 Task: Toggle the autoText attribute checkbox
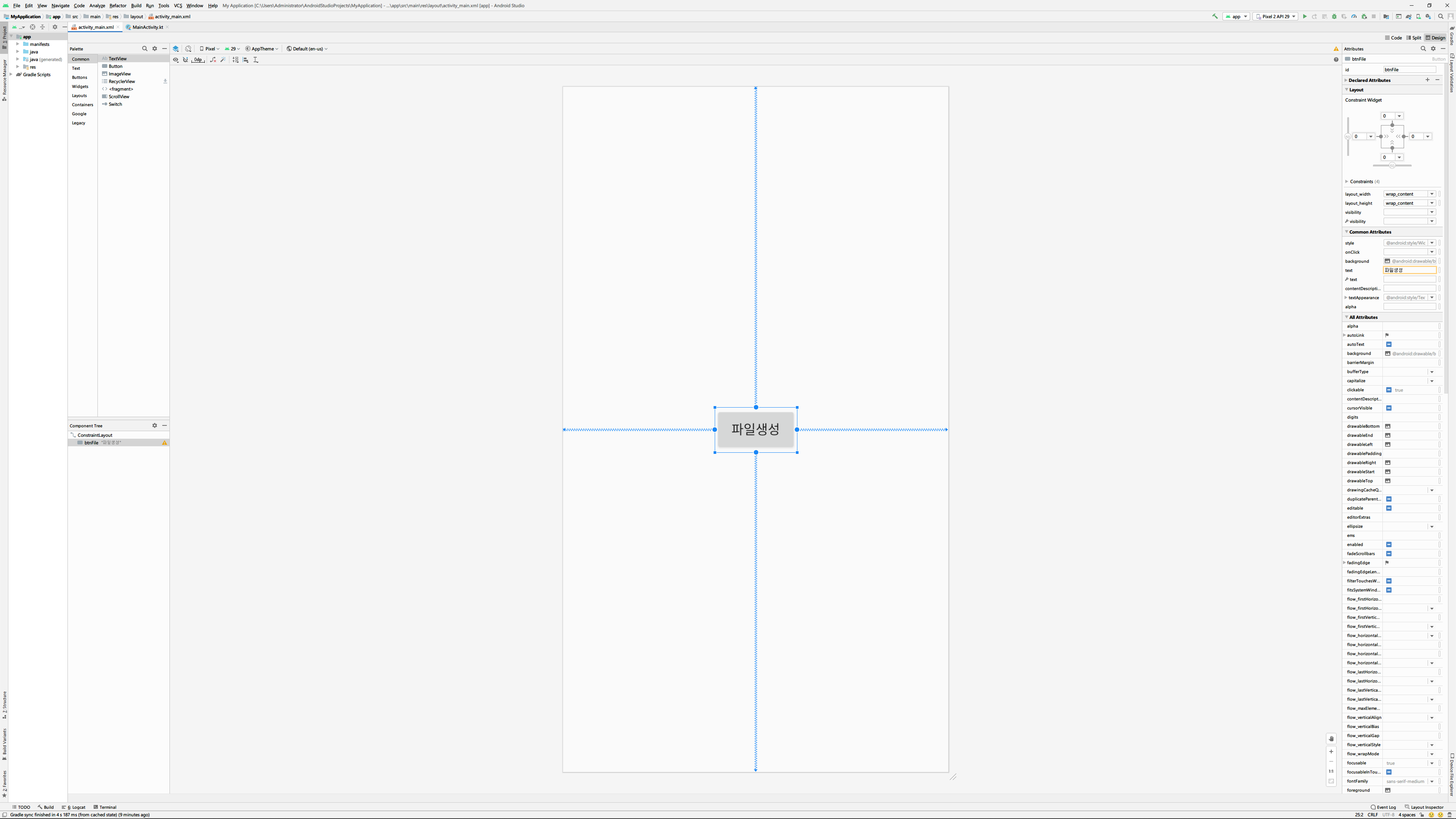coord(1388,344)
